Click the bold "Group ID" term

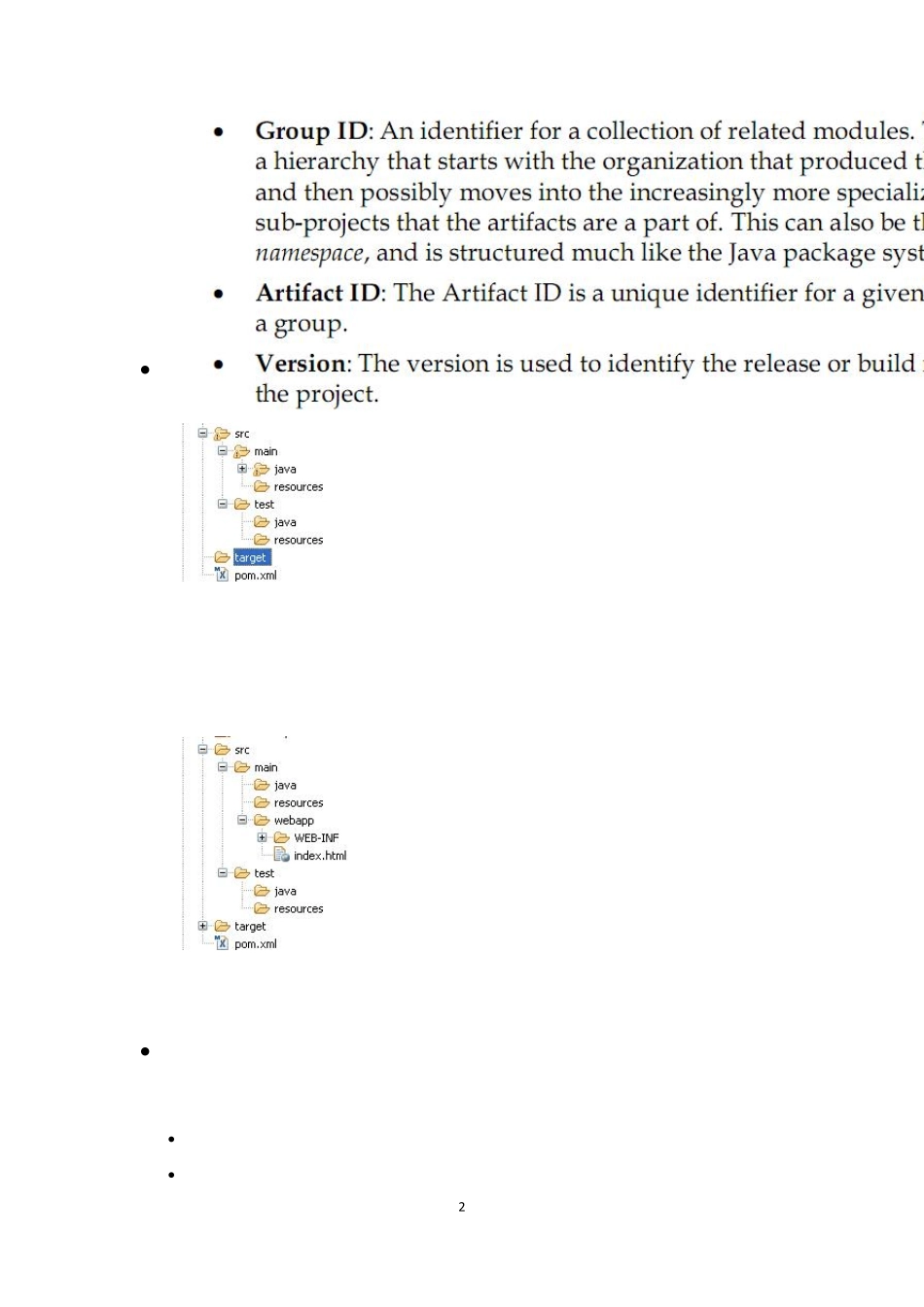311,131
